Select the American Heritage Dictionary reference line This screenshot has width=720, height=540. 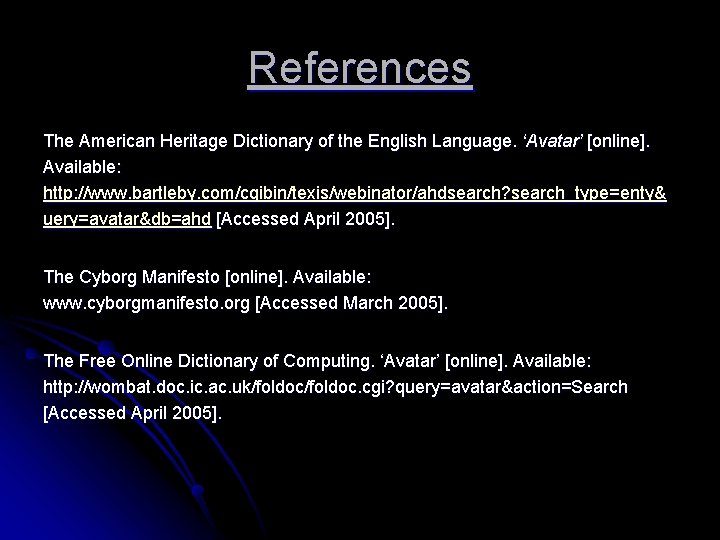point(347,141)
